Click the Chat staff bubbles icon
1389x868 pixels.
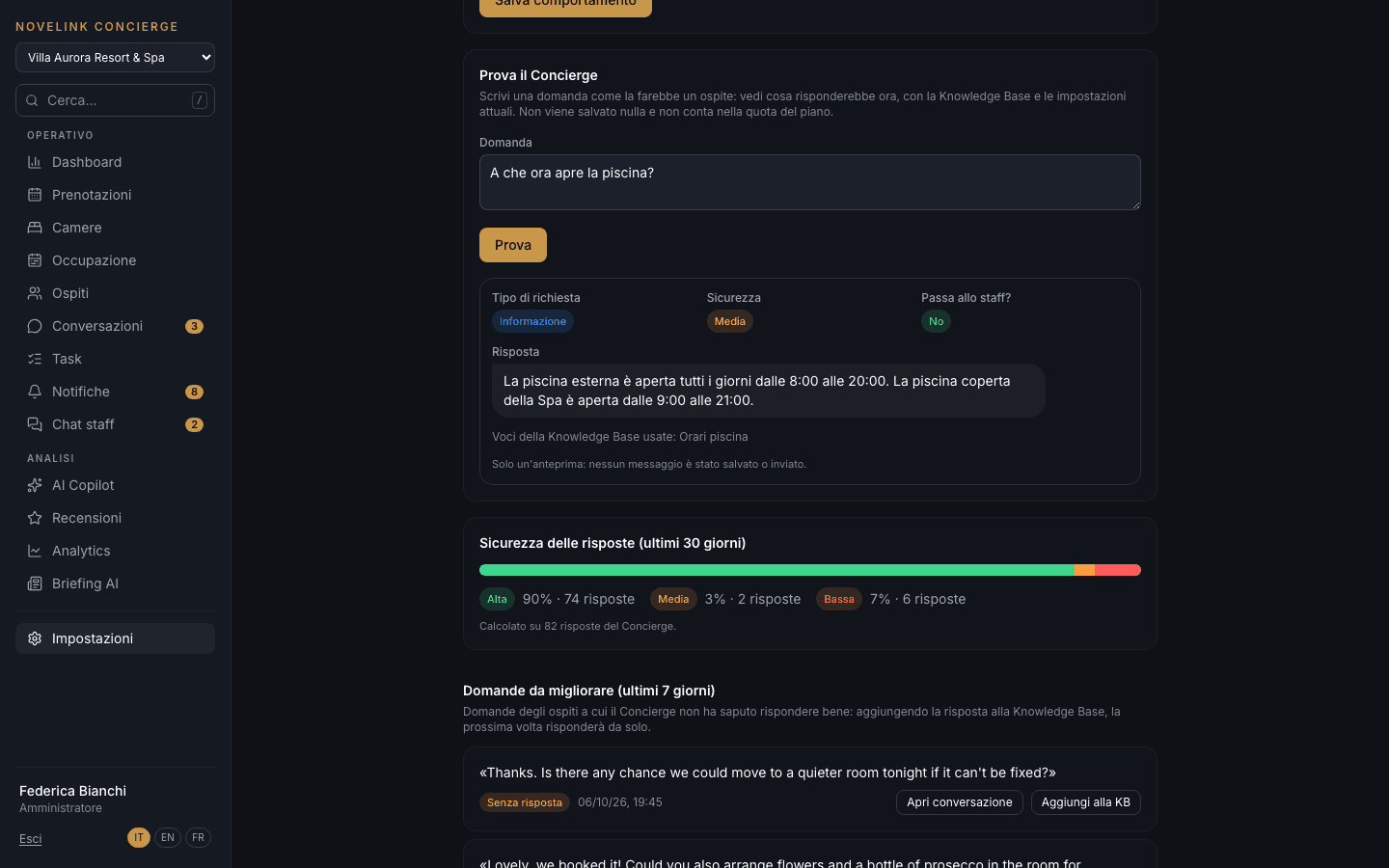coord(35,424)
